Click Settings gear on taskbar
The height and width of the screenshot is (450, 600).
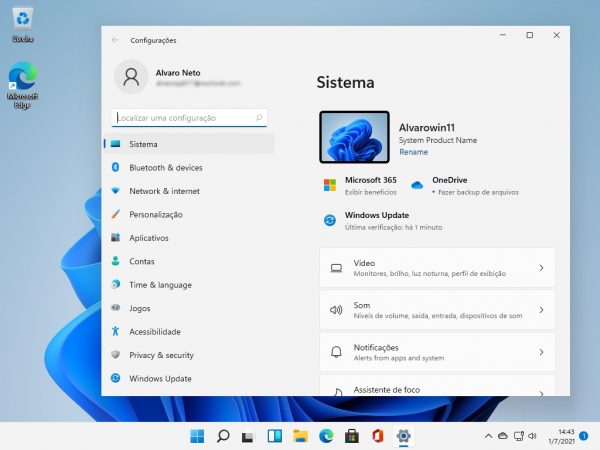(x=403, y=436)
